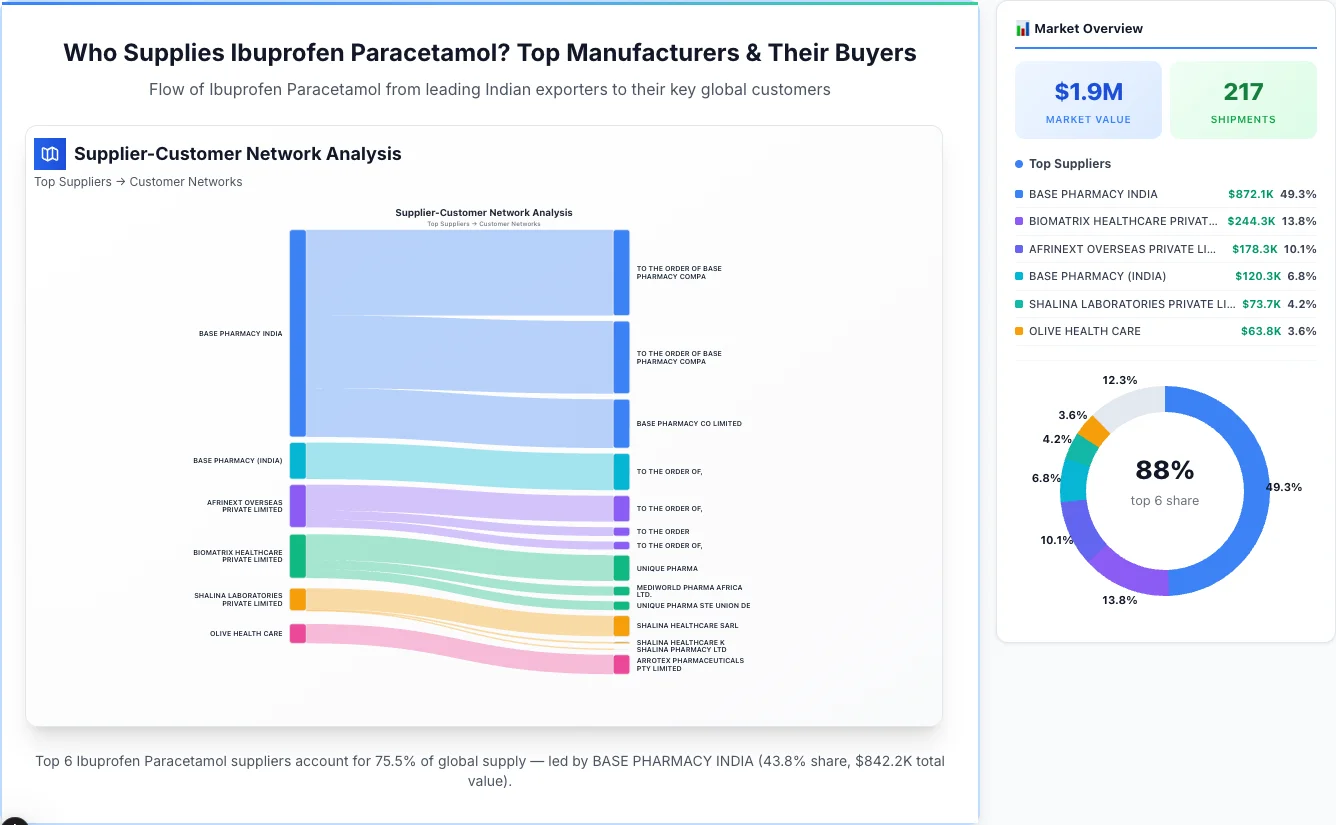Click the 88% top 6 share center label
Viewport: 1336px width, 825px height.
(1164, 469)
